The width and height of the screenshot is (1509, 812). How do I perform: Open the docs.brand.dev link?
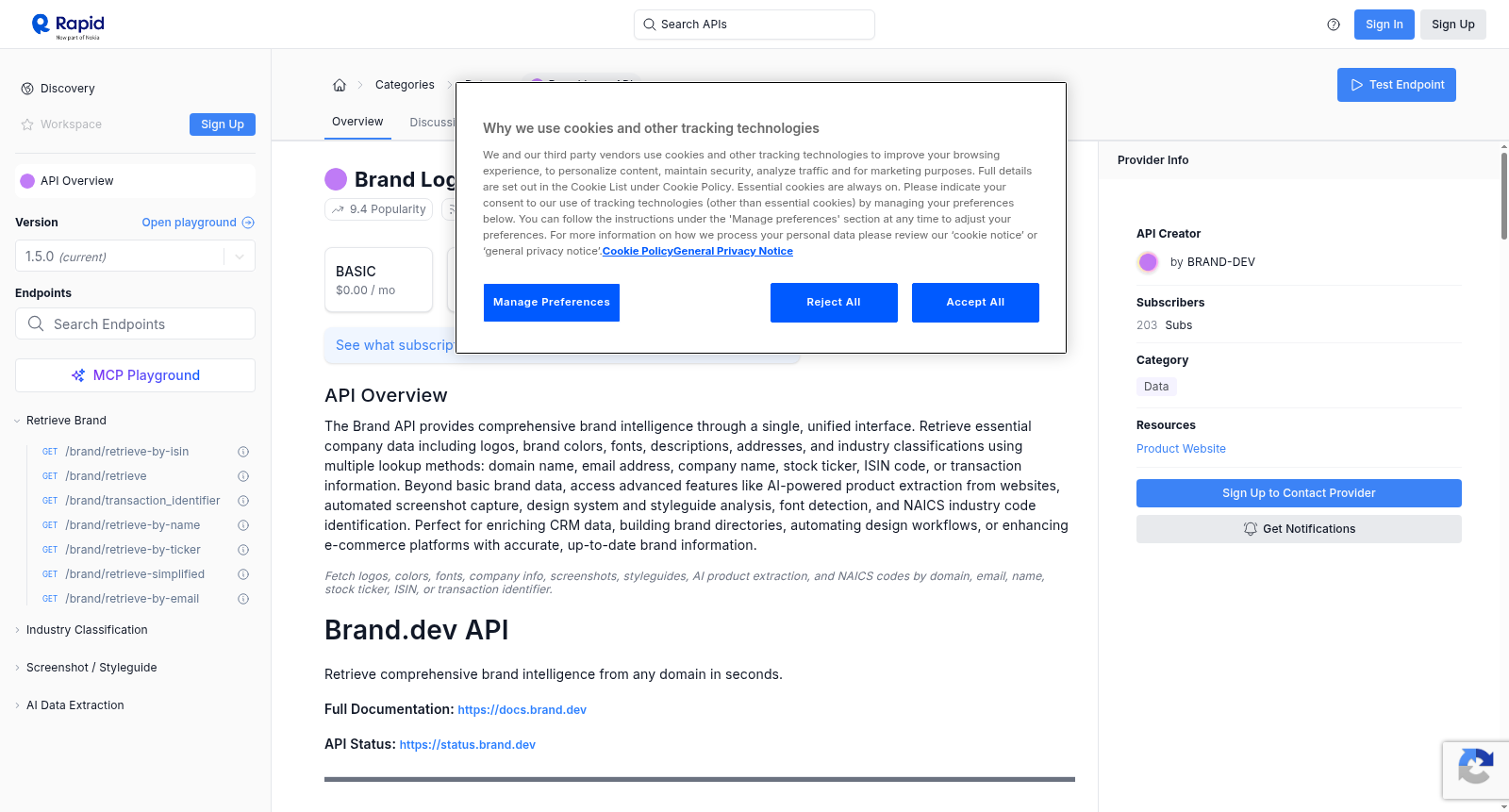point(522,710)
